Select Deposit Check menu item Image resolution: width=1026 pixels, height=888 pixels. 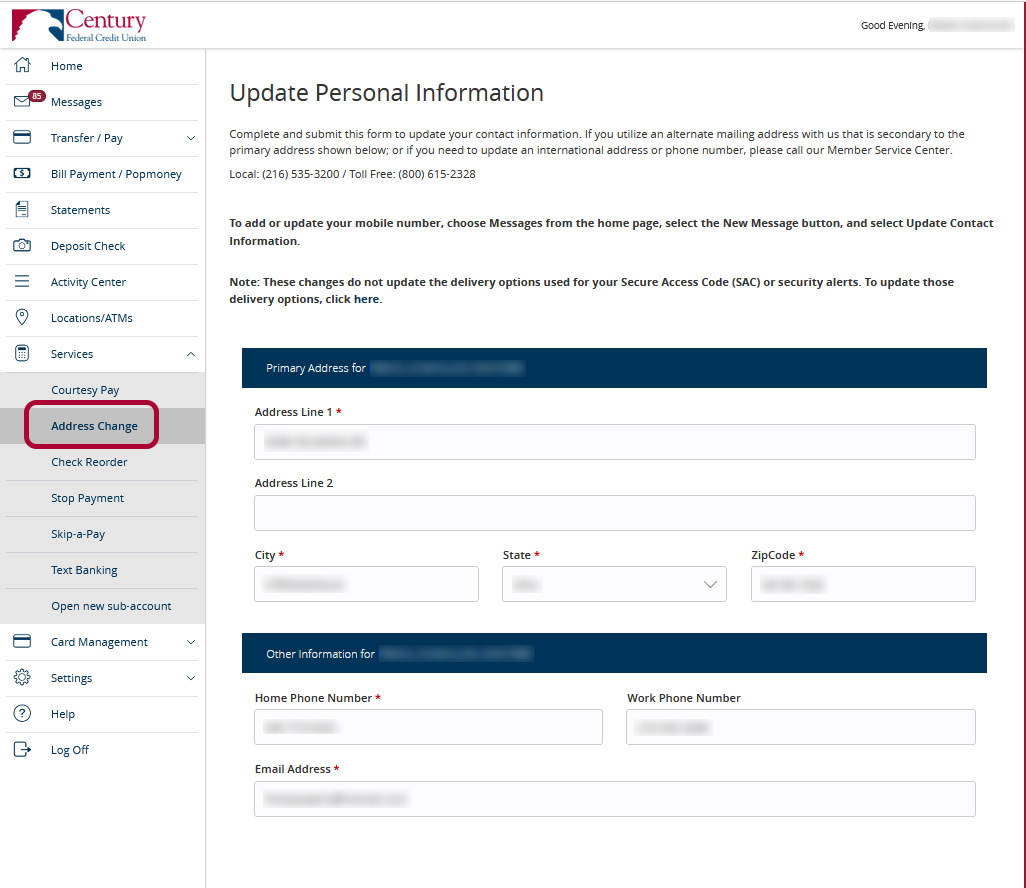coord(88,245)
